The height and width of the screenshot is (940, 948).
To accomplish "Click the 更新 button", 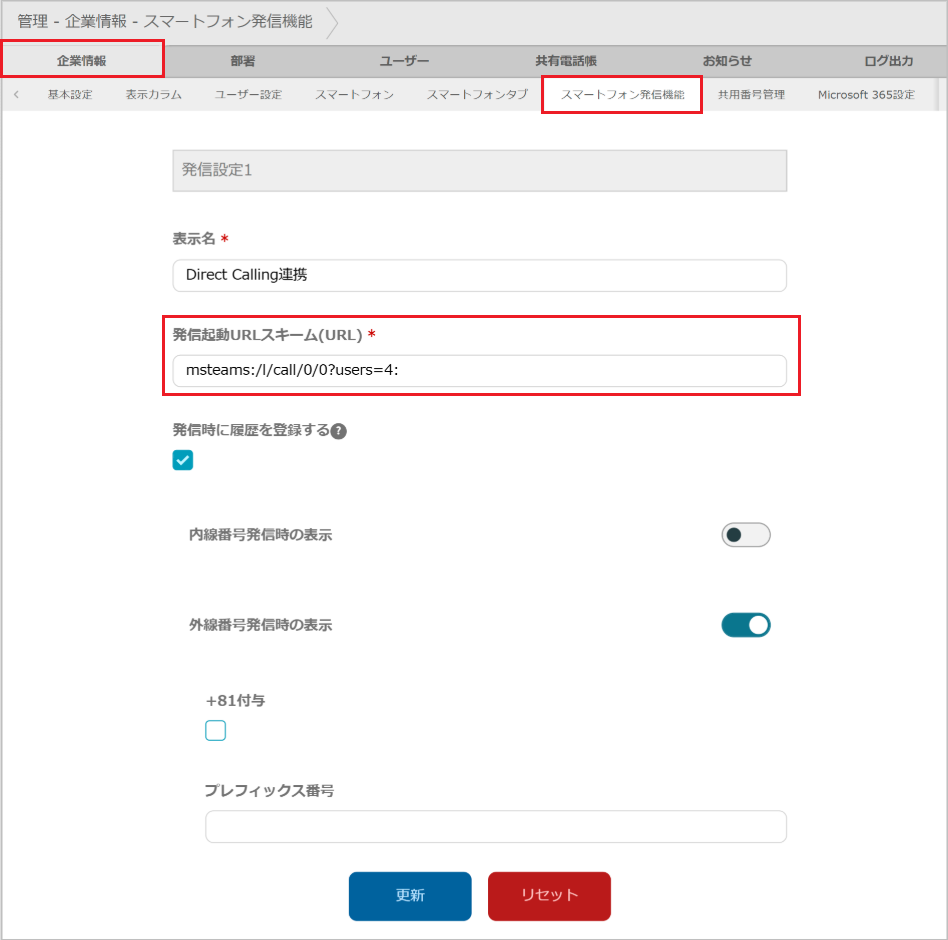I will click(410, 896).
